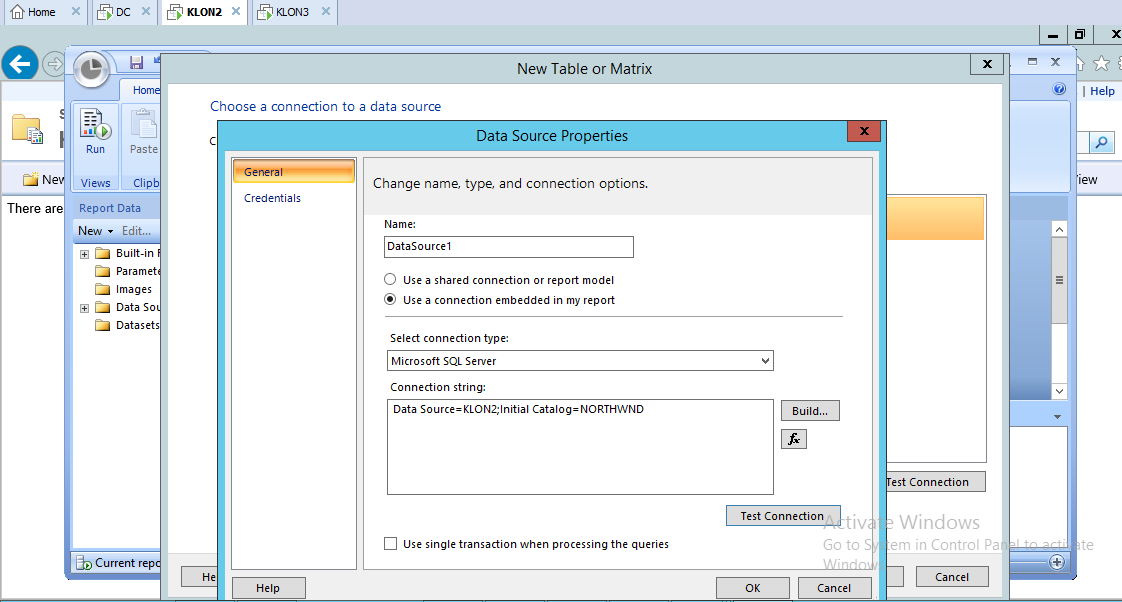Enable 'Use single transaction when processing the queries'
This screenshot has width=1122, height=602.
(x=391, y=544)
